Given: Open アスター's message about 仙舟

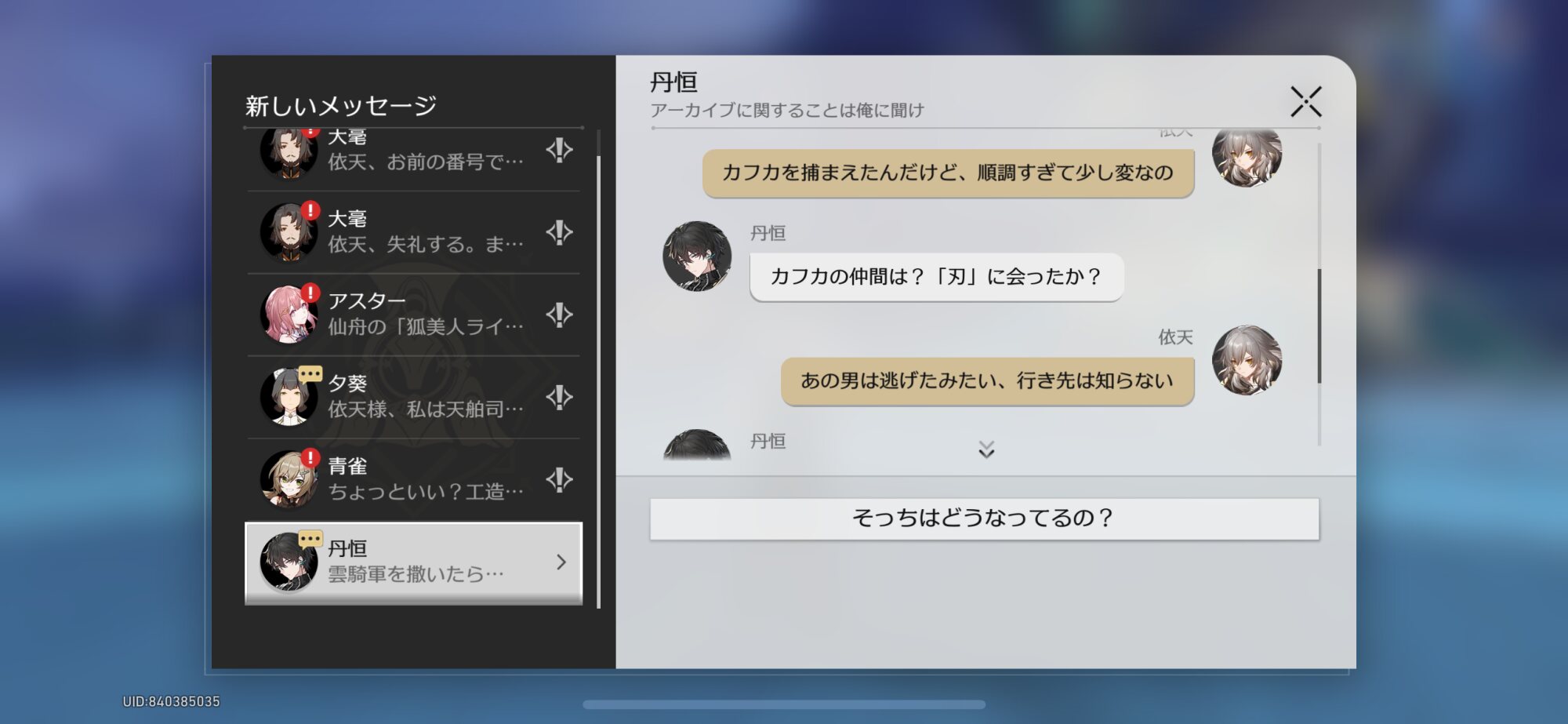Looking at the screenshot, I should click(423, 314).
